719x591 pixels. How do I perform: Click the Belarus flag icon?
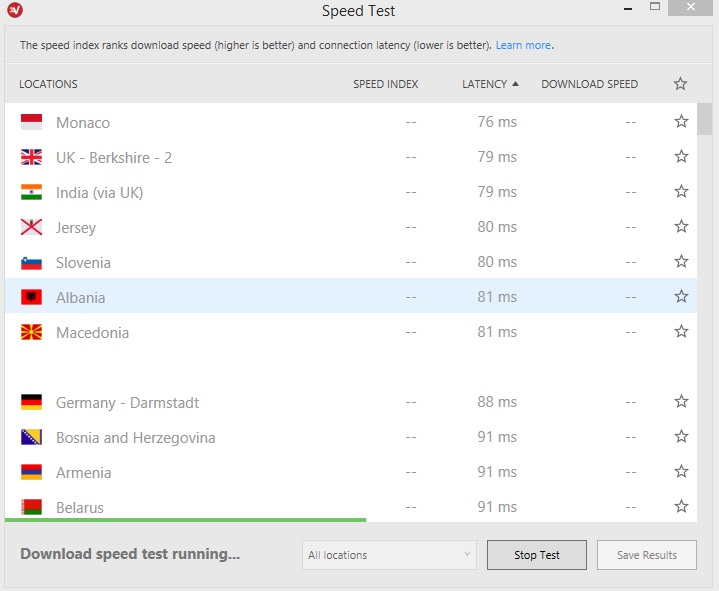click(31, 507)
